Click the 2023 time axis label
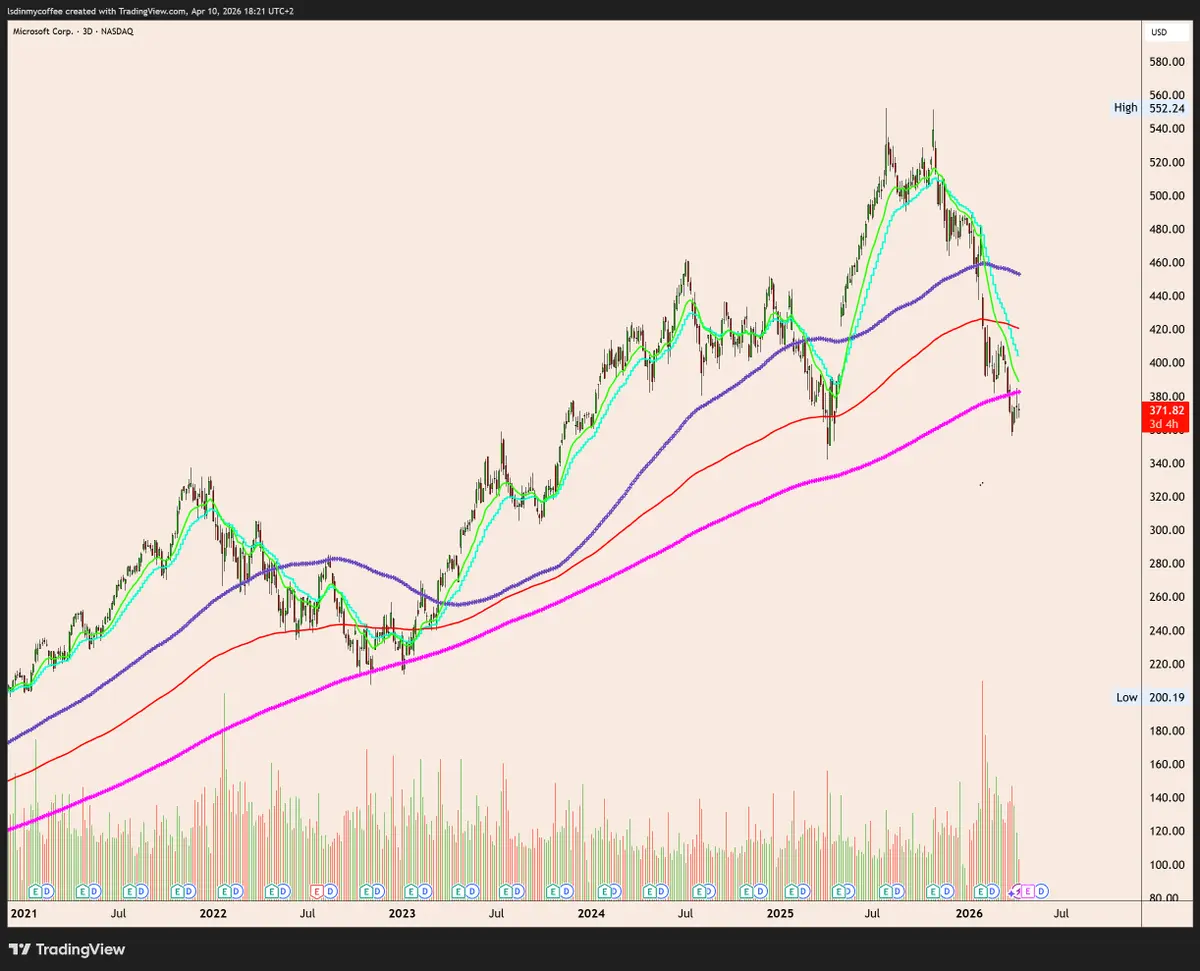Screen dimensions: 1200x971 pos(402,913)
